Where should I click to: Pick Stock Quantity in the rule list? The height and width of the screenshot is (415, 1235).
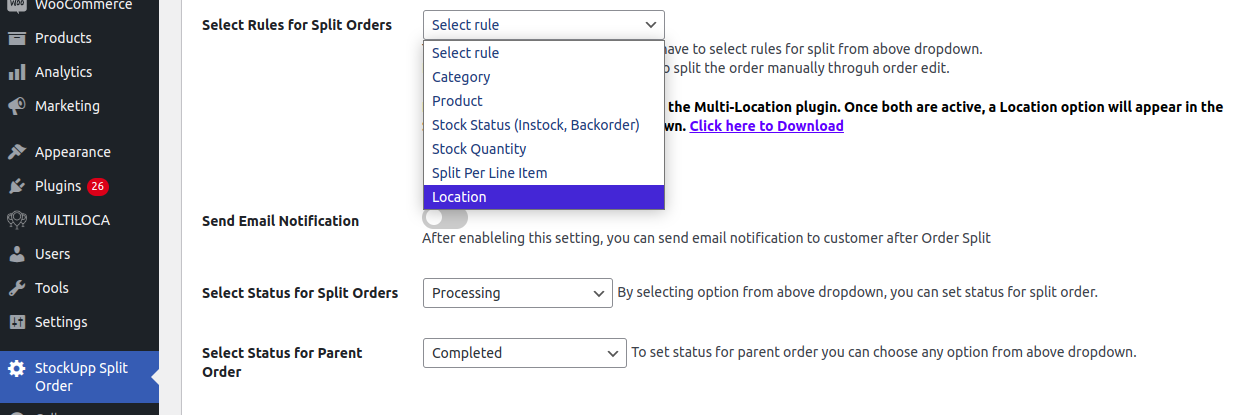click(x=479, y=149)
